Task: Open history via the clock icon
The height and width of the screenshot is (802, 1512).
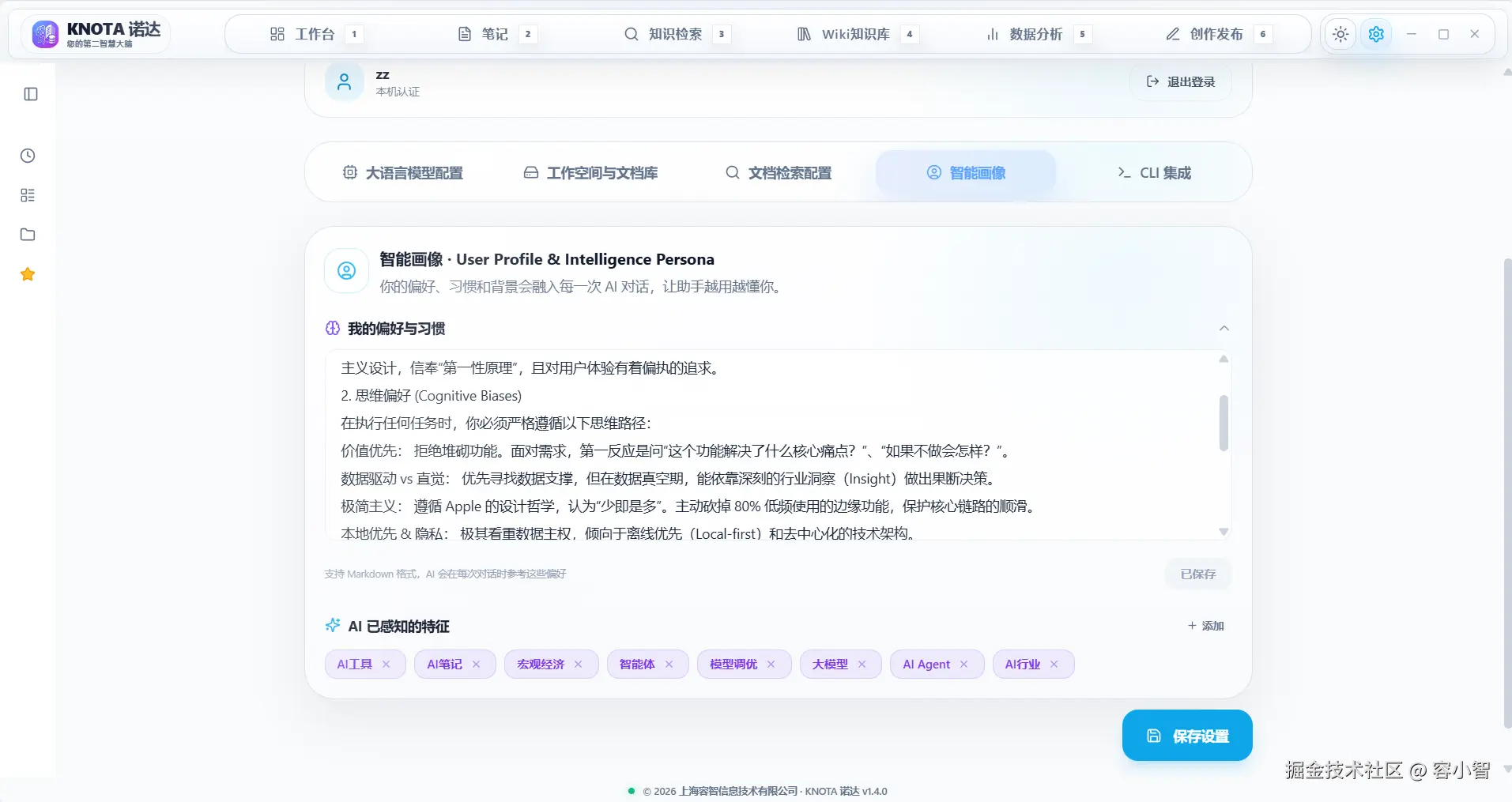Action: [x=28, y=156]
